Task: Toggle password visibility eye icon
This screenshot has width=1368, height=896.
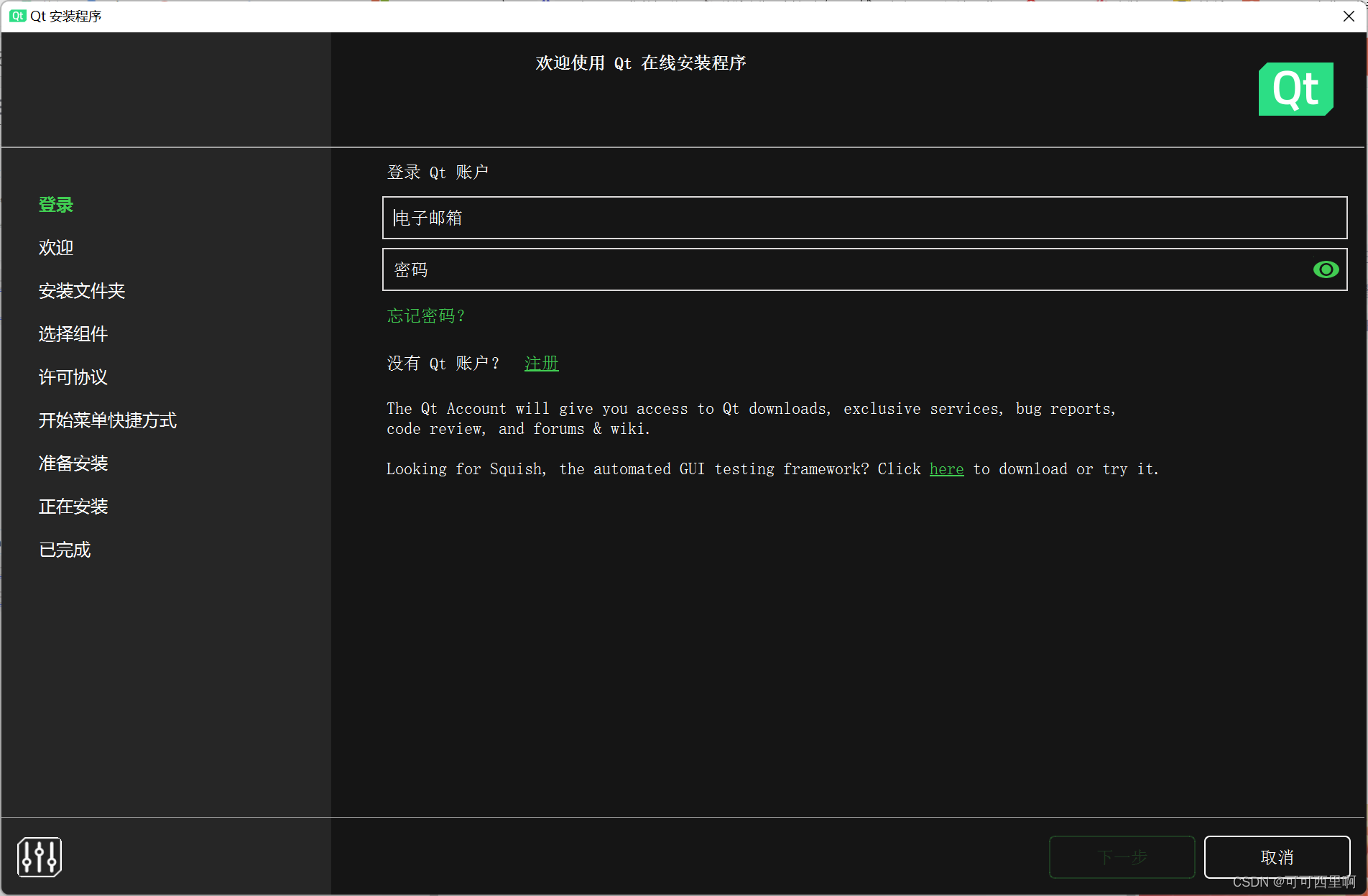Action: point(1326,269)
